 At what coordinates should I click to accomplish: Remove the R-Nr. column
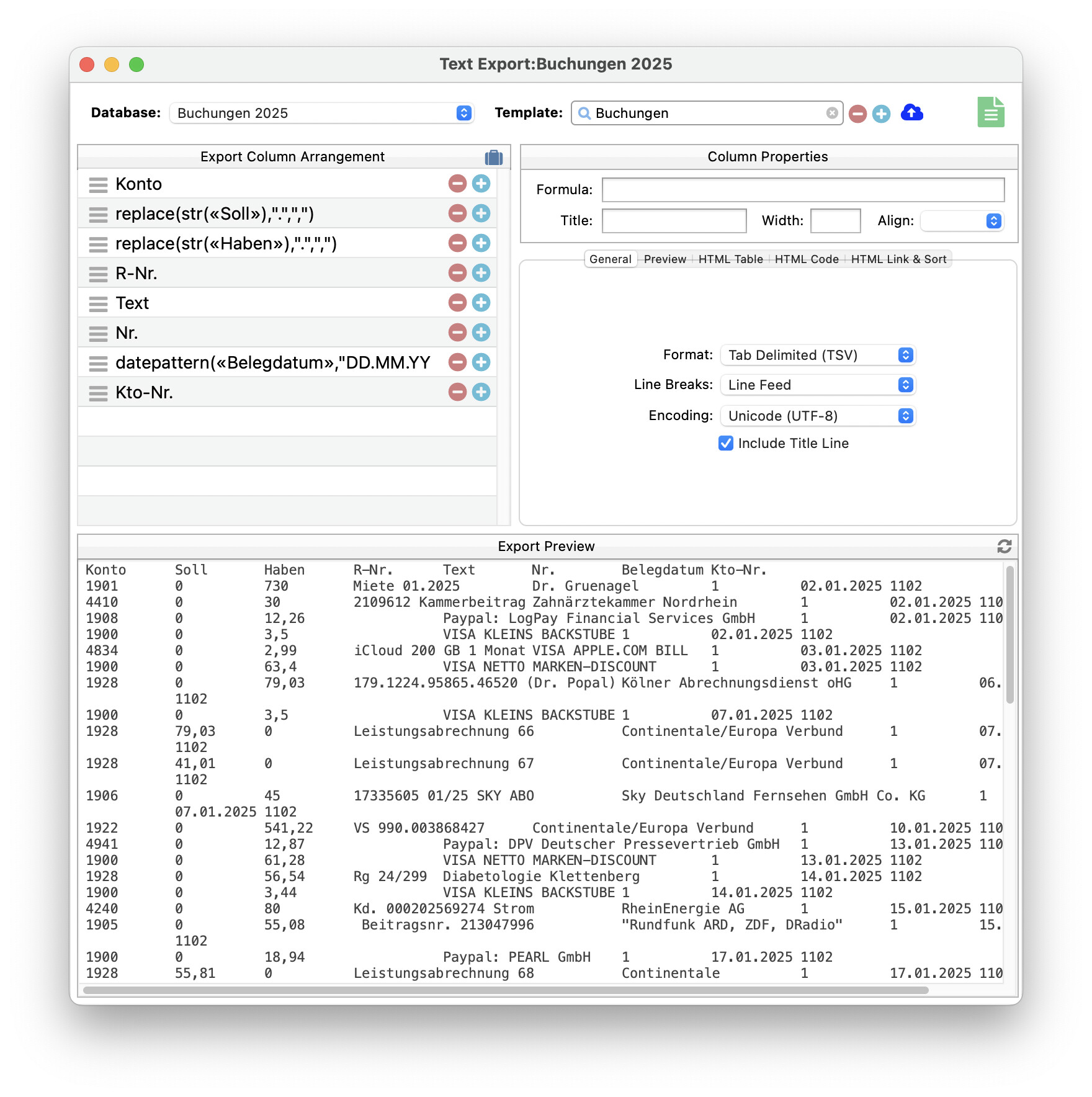click(x=457, y=273)
